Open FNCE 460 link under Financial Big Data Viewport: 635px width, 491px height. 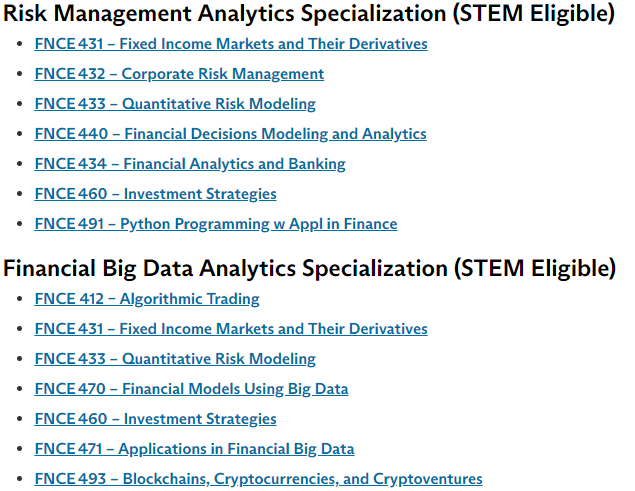click(x=156, y=418)
